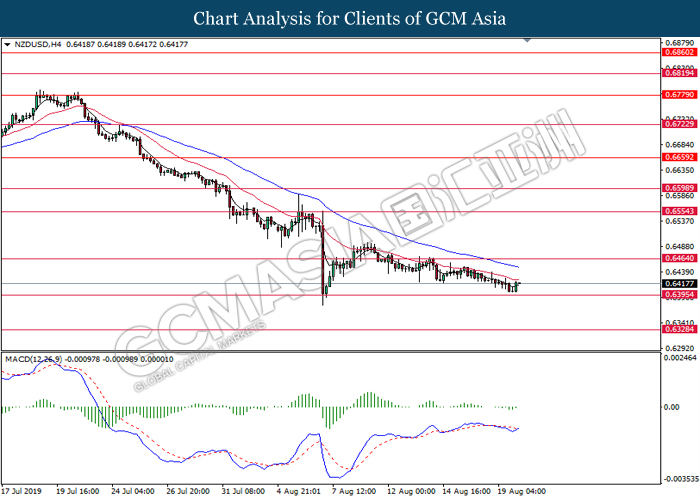The width and height of the screenshot is (700, 500).
Task: Select the 0.63284 support level label
Action: coord(679,329)
